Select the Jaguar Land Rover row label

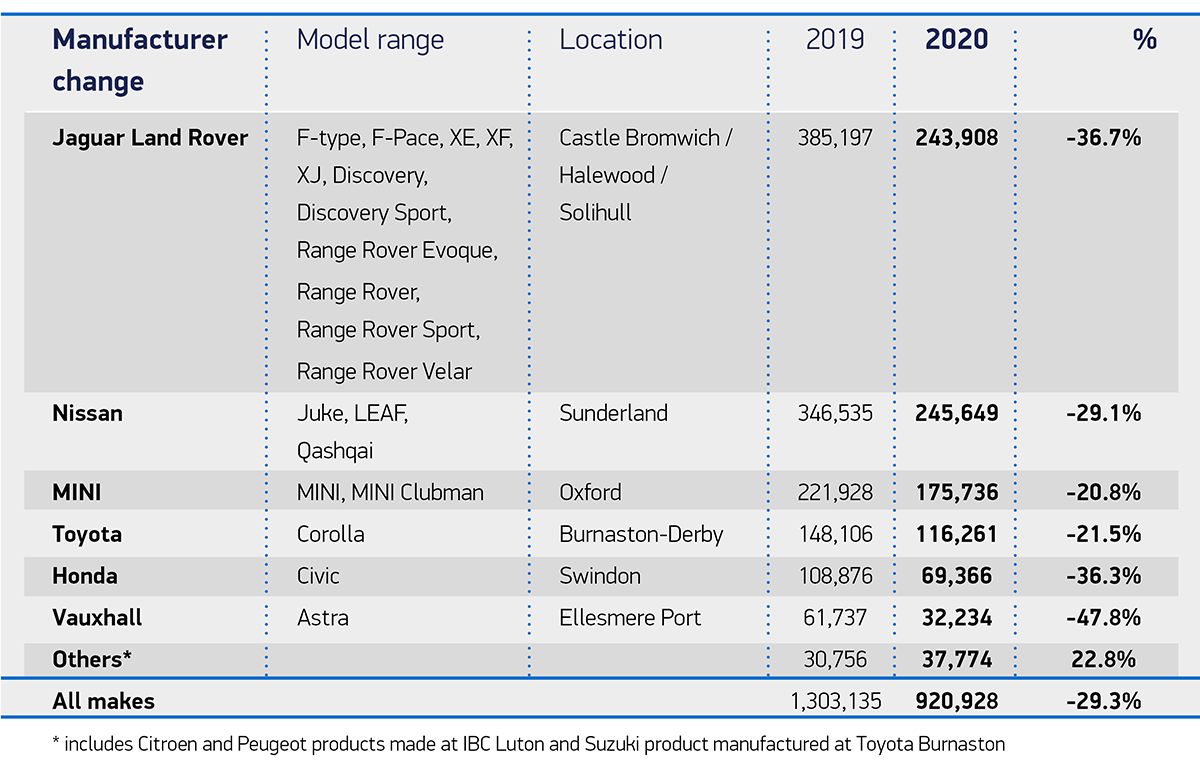149,138
